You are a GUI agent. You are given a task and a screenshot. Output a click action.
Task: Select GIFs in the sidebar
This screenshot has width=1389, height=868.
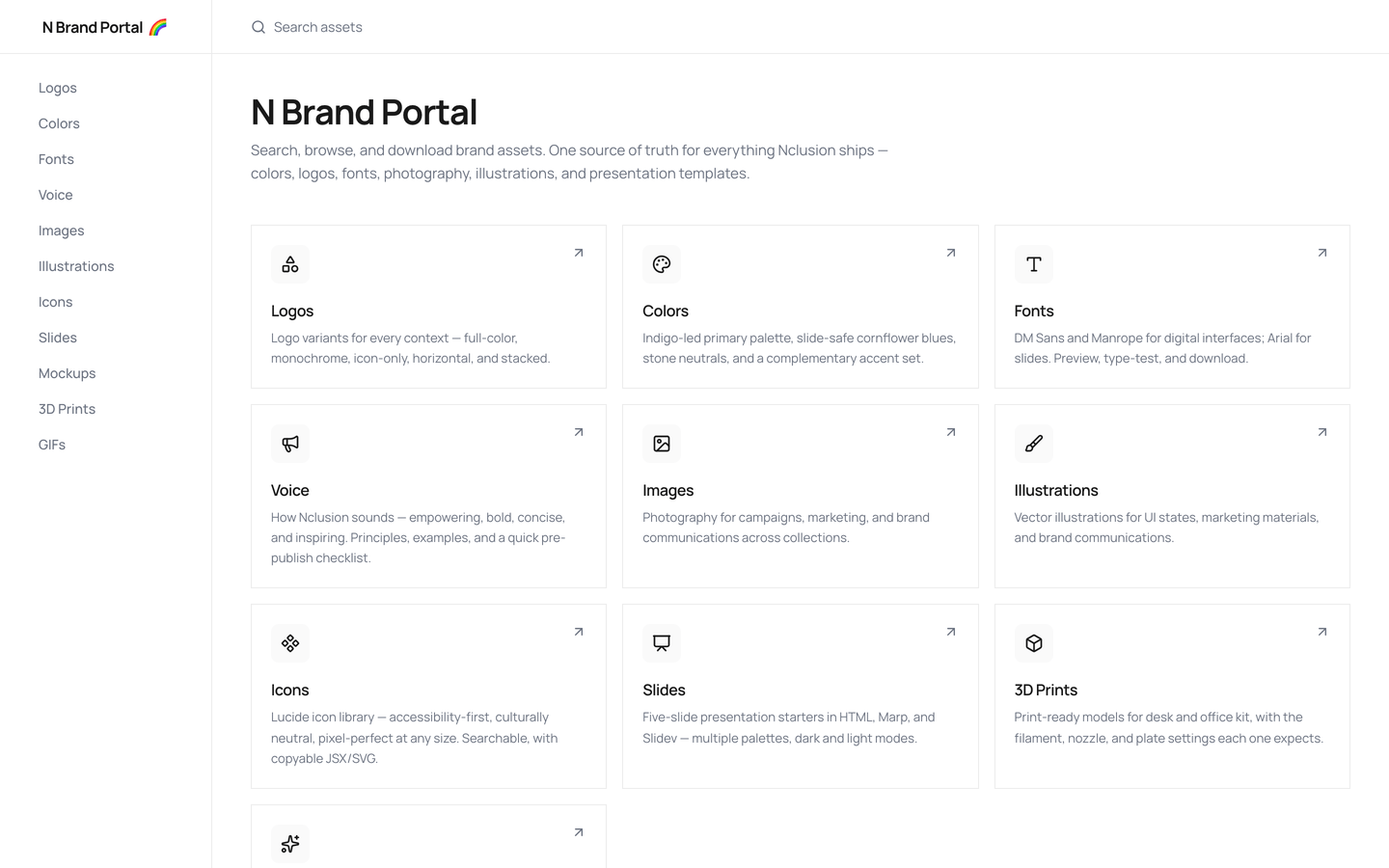pos(52,445)
